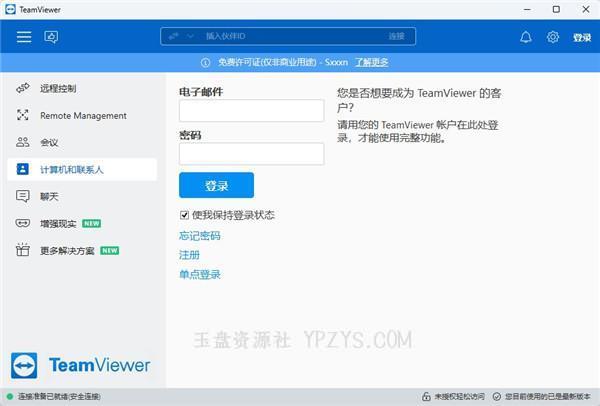Open 更多解决方案 more solutions section
600x406 pixels.
pyautogui.click(x=66, y=250)
